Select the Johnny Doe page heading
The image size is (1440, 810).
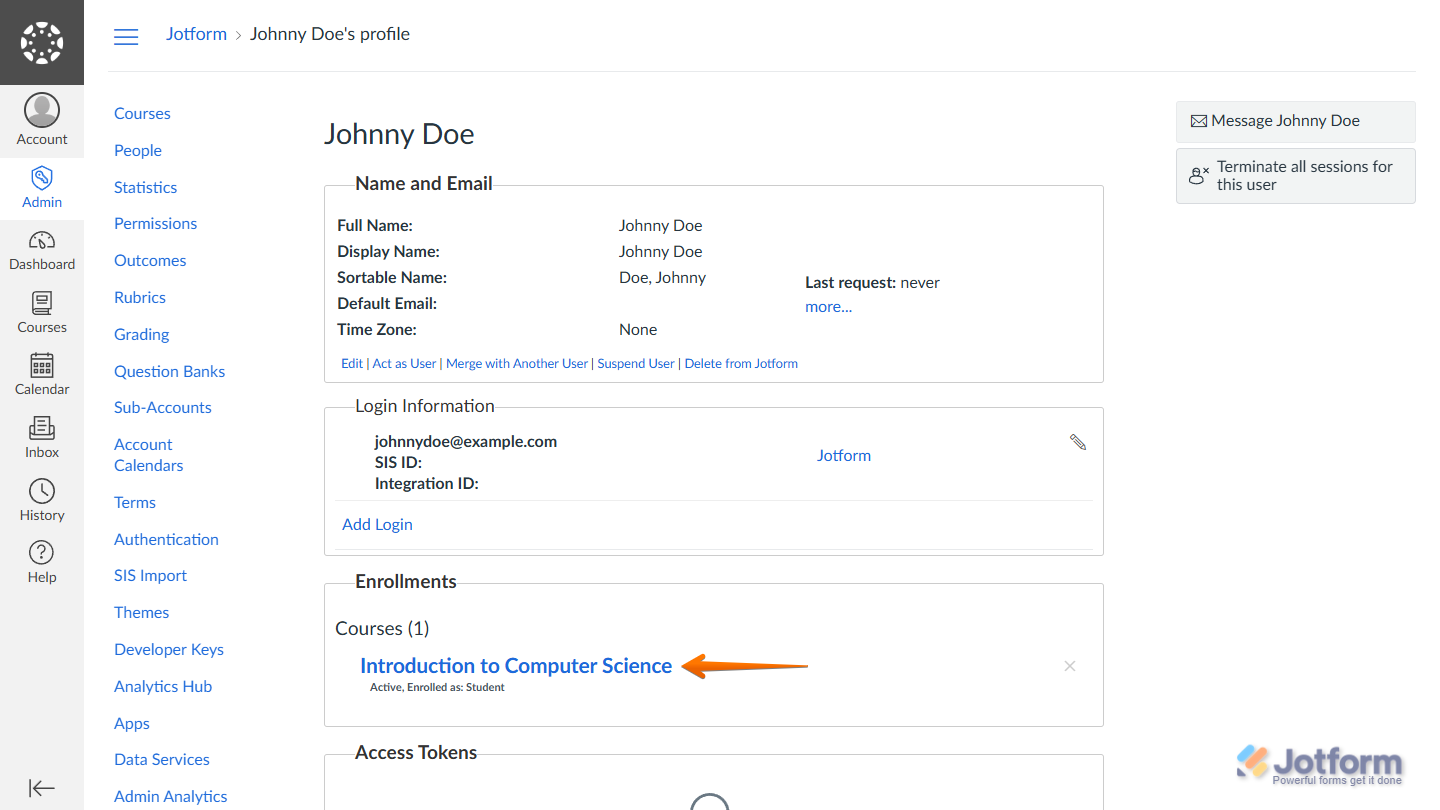click(x=399, y=134)
